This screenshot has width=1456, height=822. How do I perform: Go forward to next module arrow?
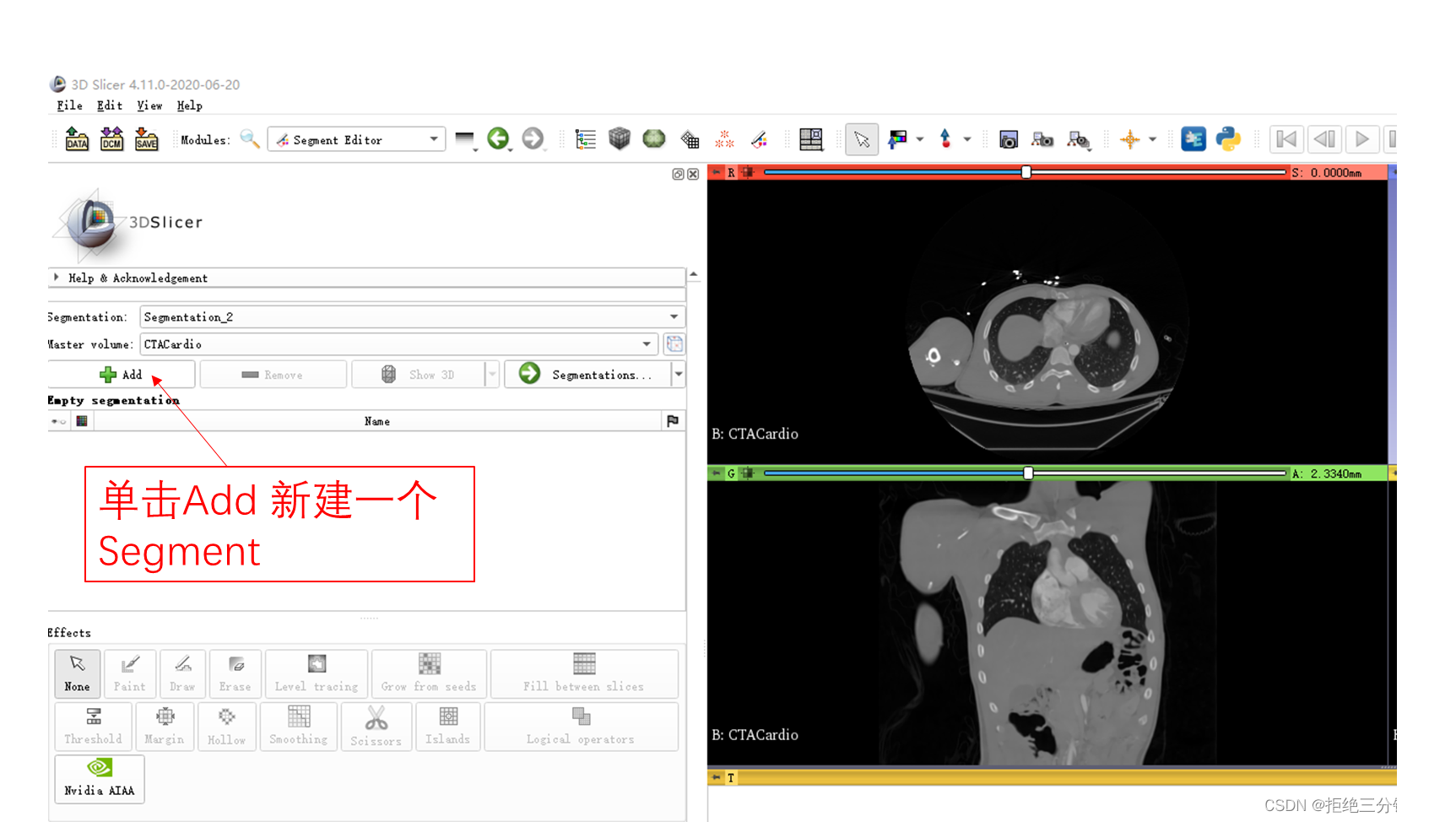[x=533, y=138]
